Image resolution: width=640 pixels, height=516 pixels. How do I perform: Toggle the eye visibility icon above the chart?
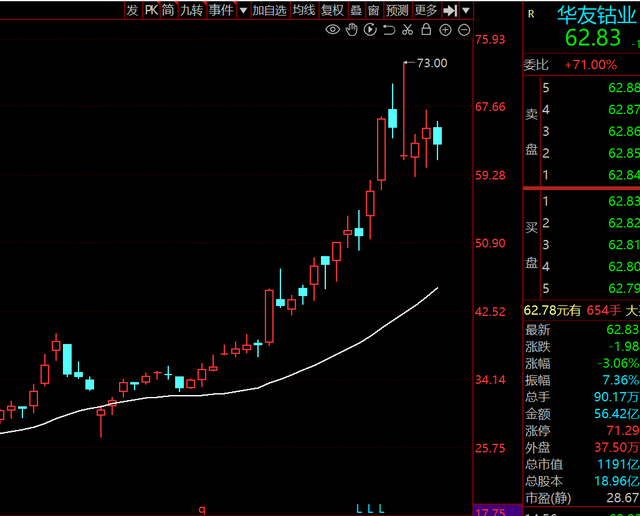333,29
